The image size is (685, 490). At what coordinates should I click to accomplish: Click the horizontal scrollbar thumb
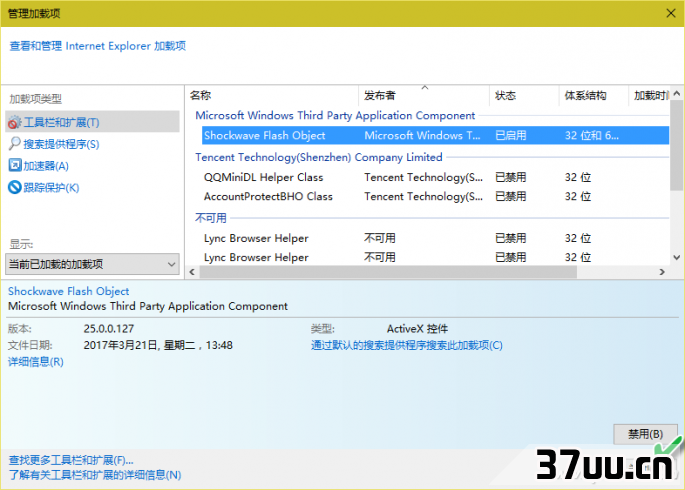388,272
